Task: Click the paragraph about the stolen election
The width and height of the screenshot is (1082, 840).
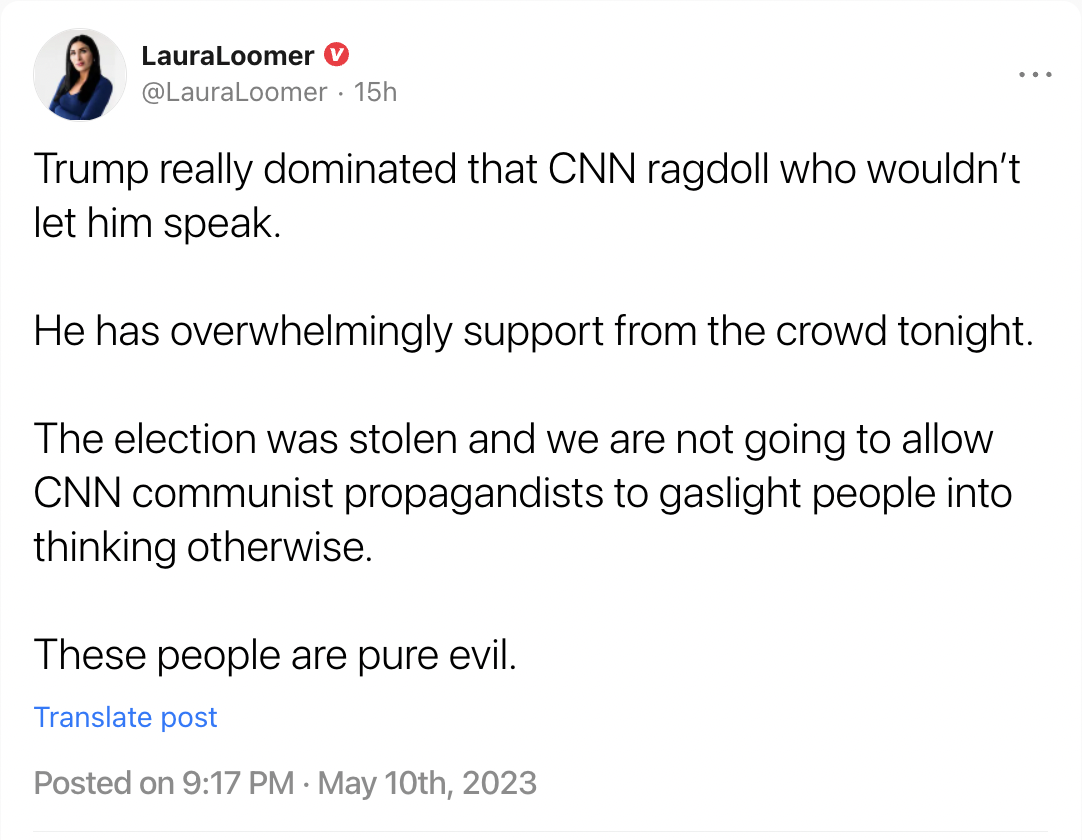Action: coord(523,492)
